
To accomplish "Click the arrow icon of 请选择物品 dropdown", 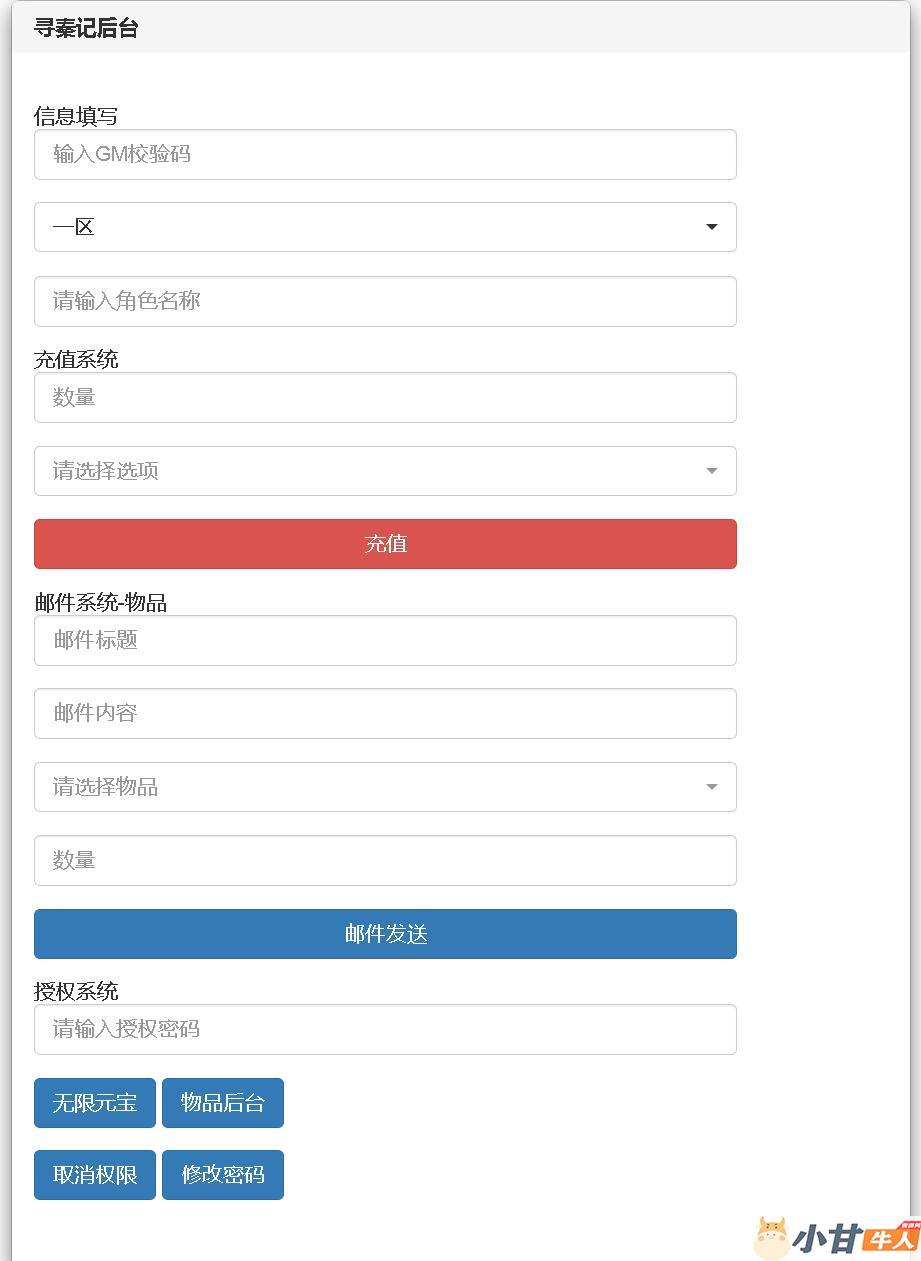I will tap(712, 787).
